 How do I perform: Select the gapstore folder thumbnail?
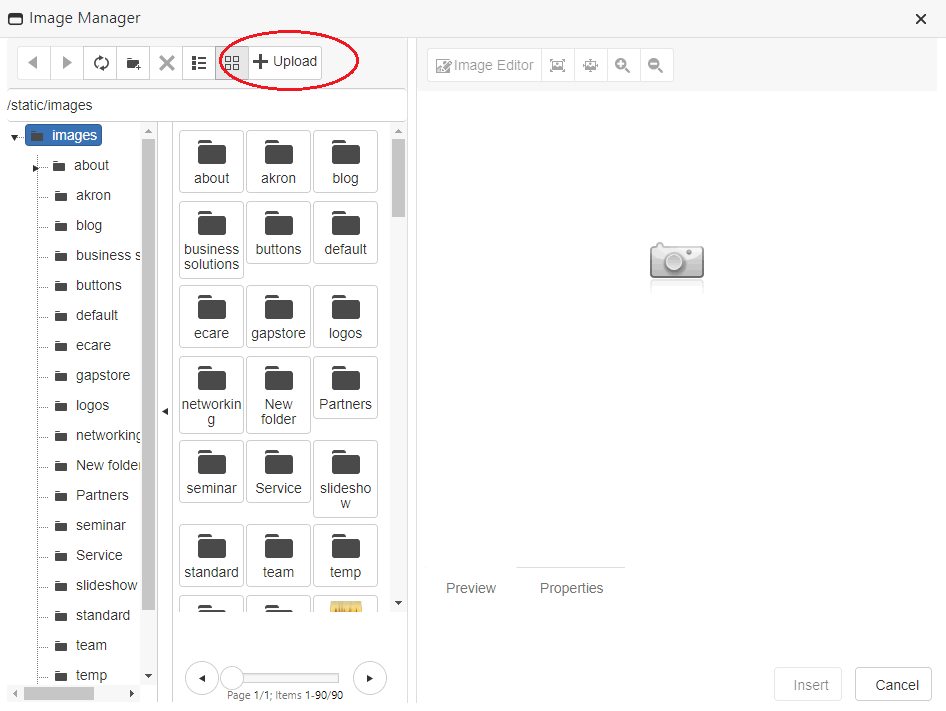(278, 317)
